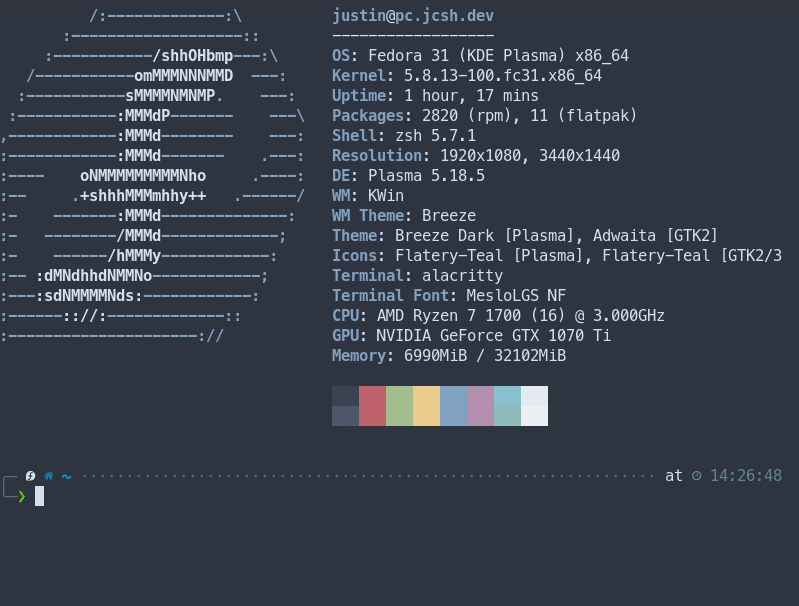Screen dimensions: 799x606
Task: Click the tilde directory symbol in prompt
Action: coord(67,477)
